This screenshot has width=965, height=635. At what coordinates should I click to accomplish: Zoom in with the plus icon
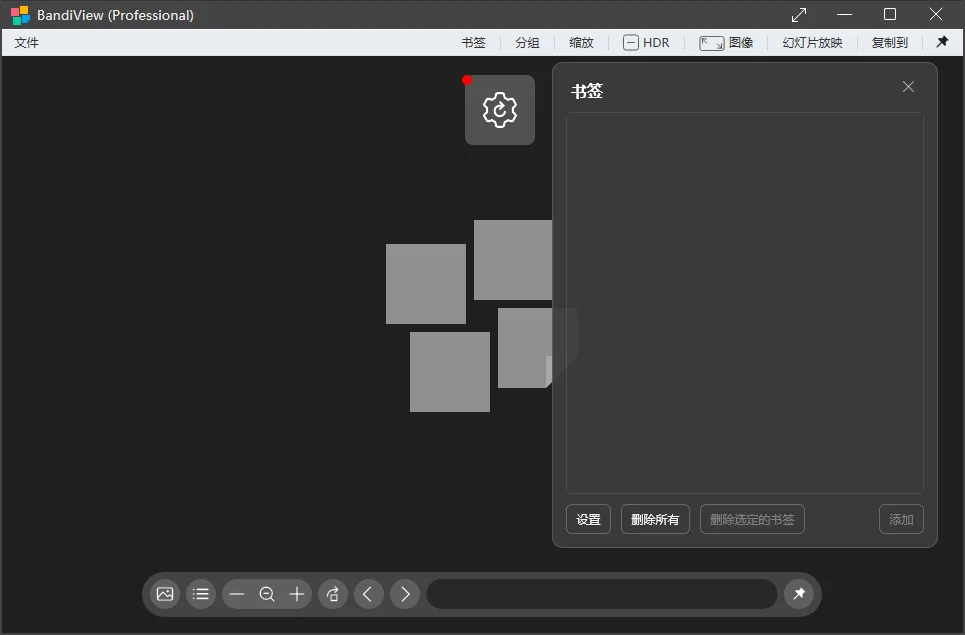(x=297, y=594)
